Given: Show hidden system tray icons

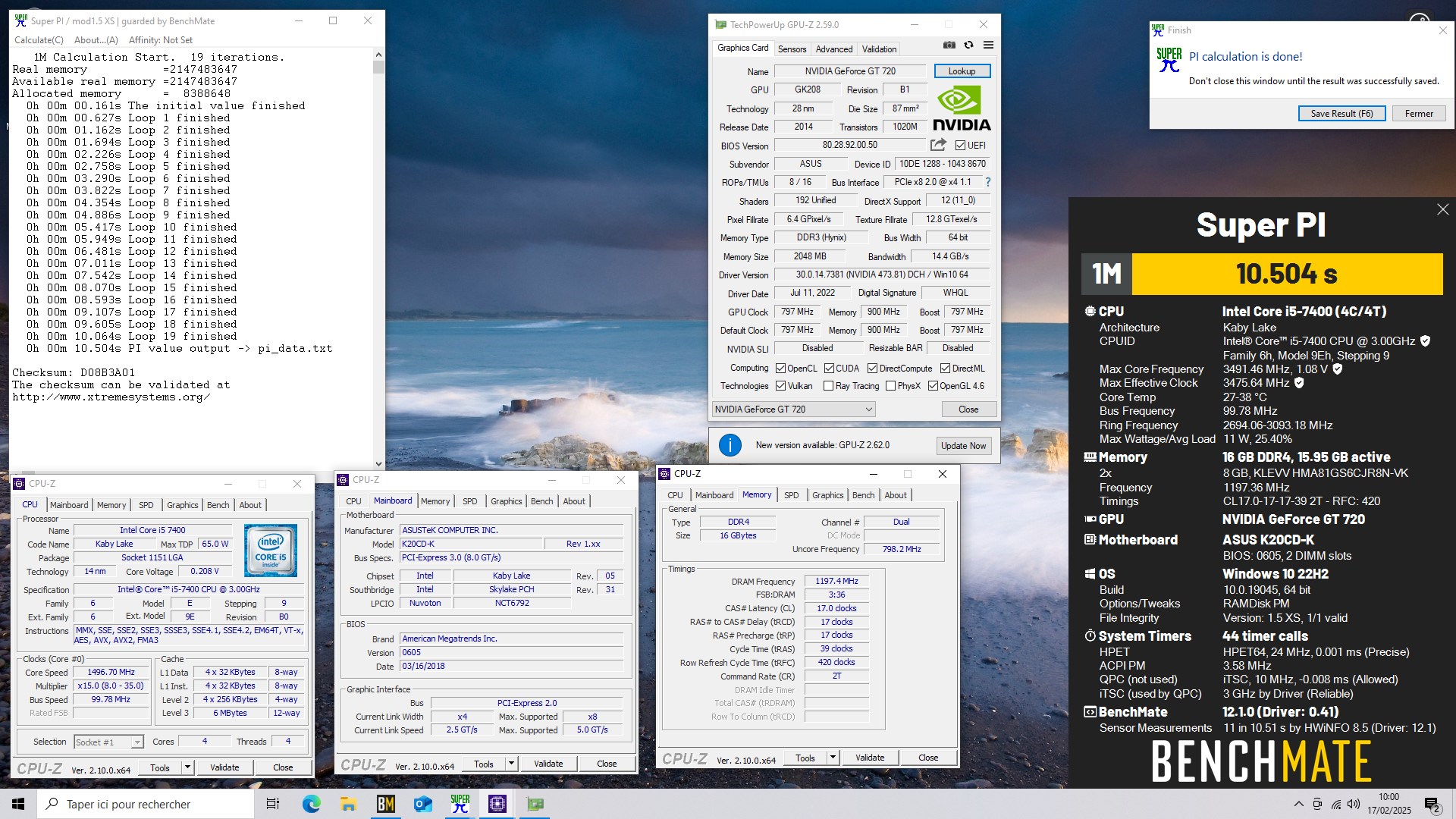Looking at the screenshot, I should [1298, 804].
